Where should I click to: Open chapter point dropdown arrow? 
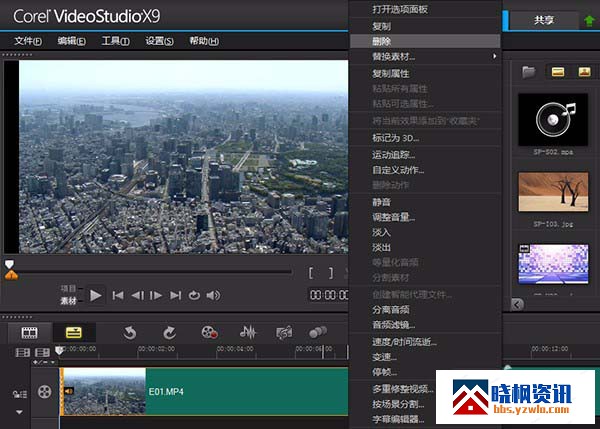[x=53, y=362]
